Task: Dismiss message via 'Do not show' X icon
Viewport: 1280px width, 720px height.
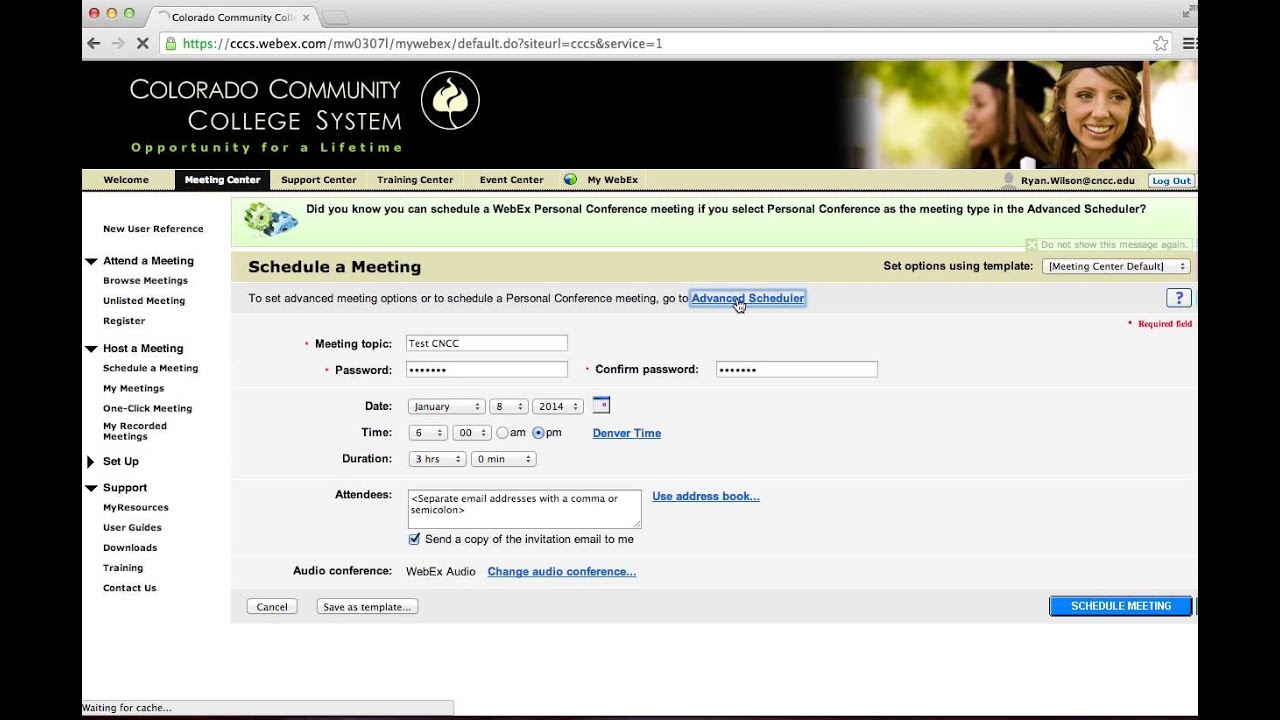Action: tap(1031, 244)
